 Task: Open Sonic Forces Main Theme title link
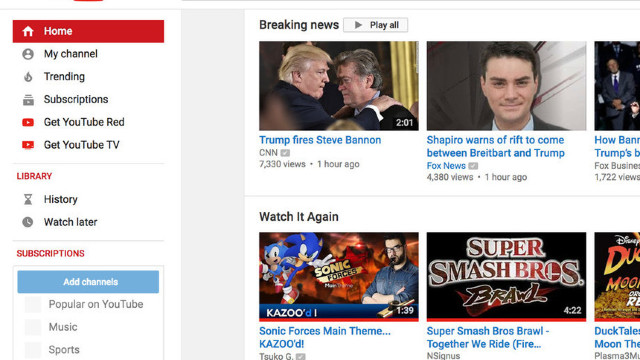pos(324,337)
